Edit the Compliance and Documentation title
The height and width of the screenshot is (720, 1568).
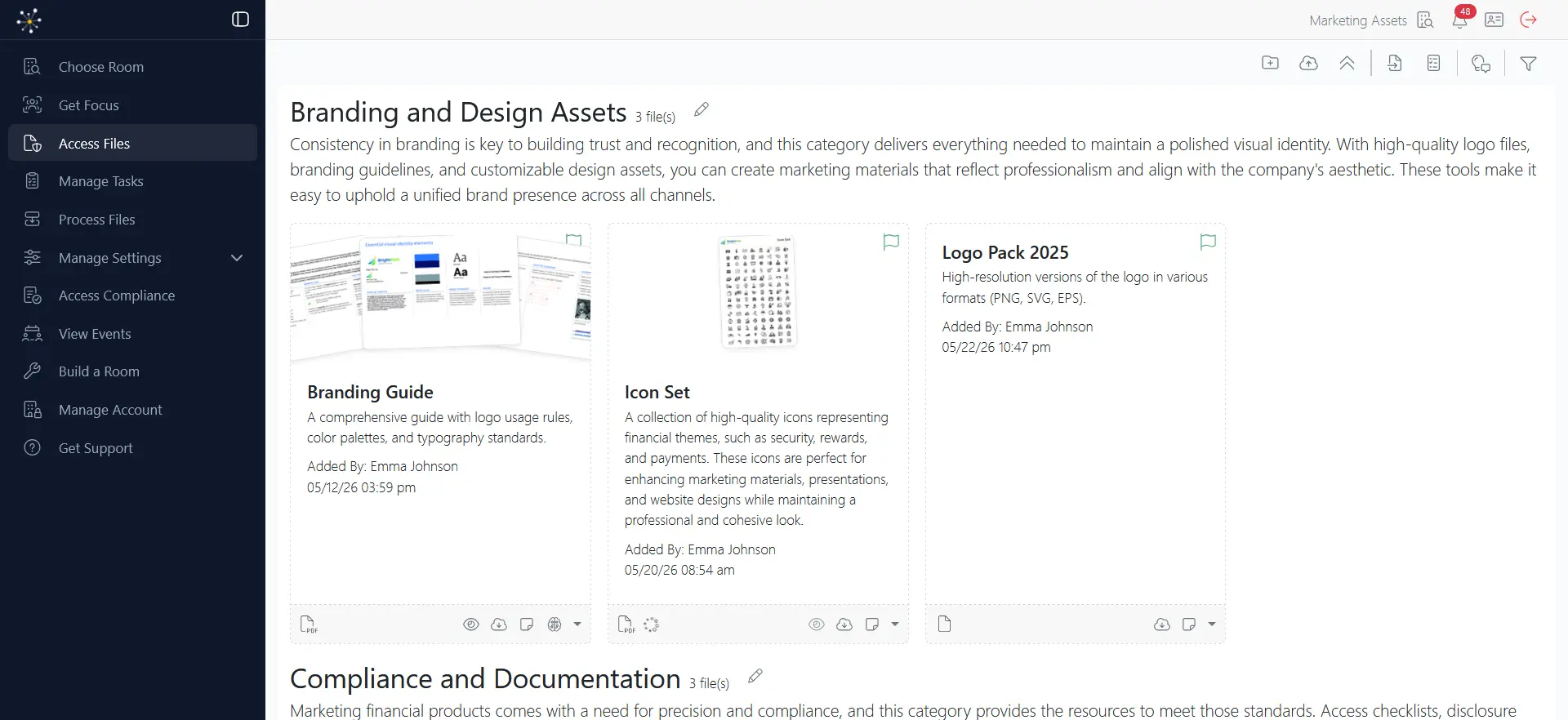tap(755, 676)
